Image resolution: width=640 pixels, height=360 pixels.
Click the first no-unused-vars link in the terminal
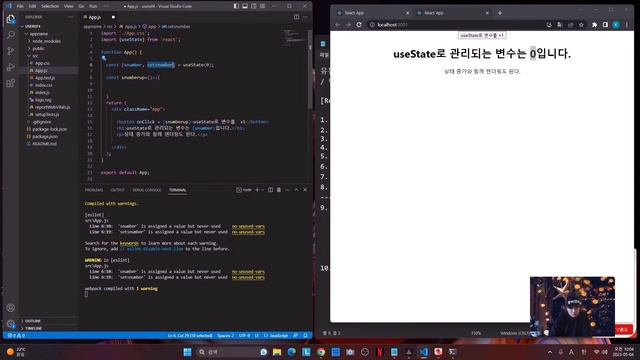248,226
